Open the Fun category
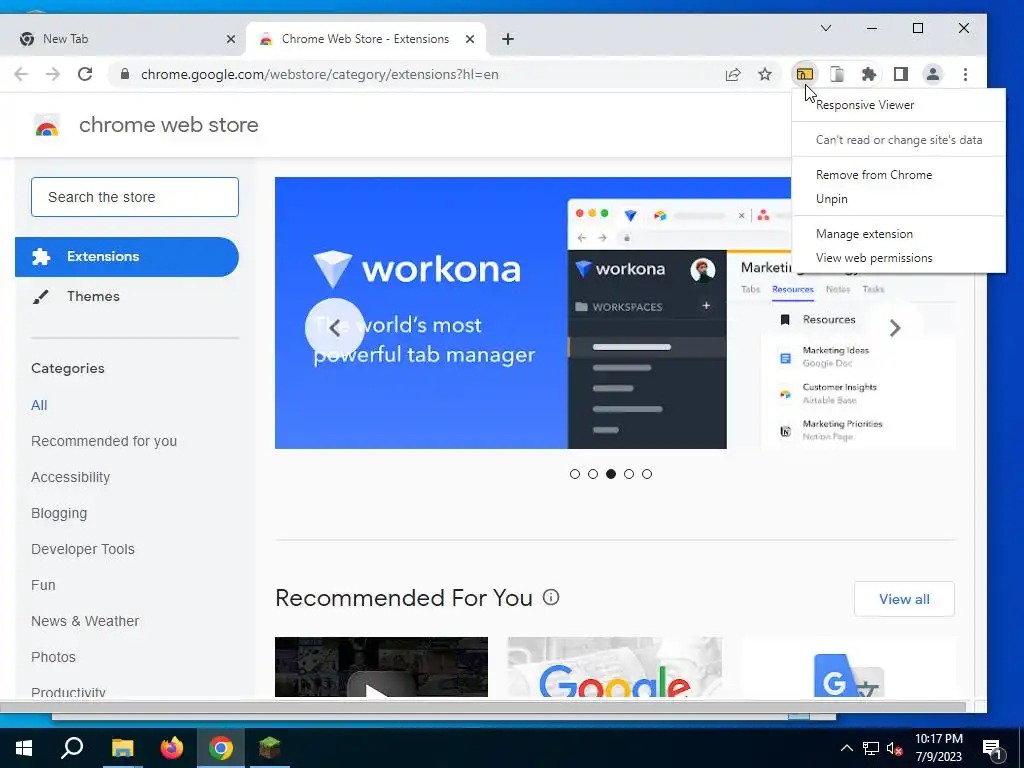This screenshot has width=1024, height=768. (x=43, y=585)
